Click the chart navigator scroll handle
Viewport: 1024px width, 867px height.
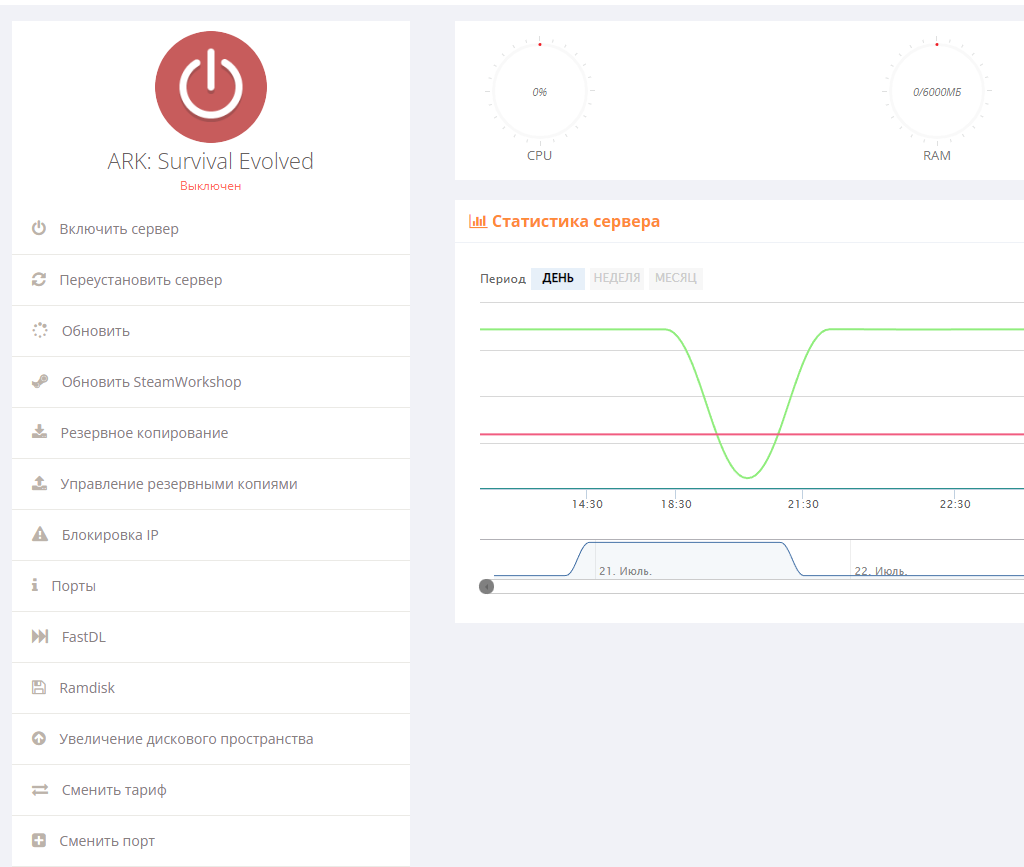pyautogui.click(x=487, y=587)
